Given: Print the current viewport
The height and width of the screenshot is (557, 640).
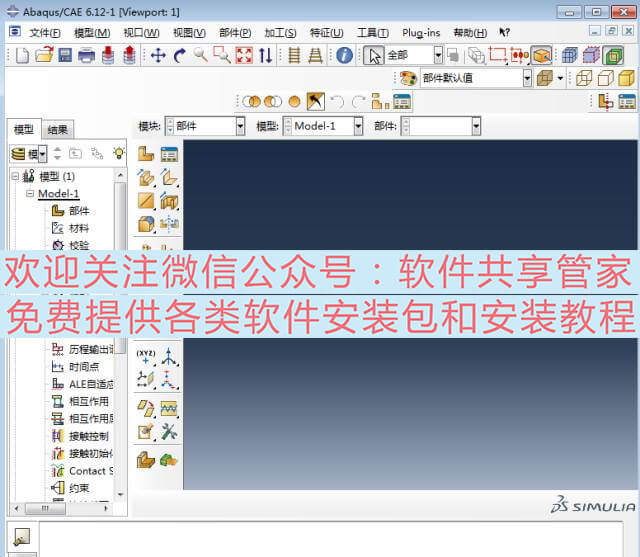Looking at the screenshot, I should click(x=86, y=55).
